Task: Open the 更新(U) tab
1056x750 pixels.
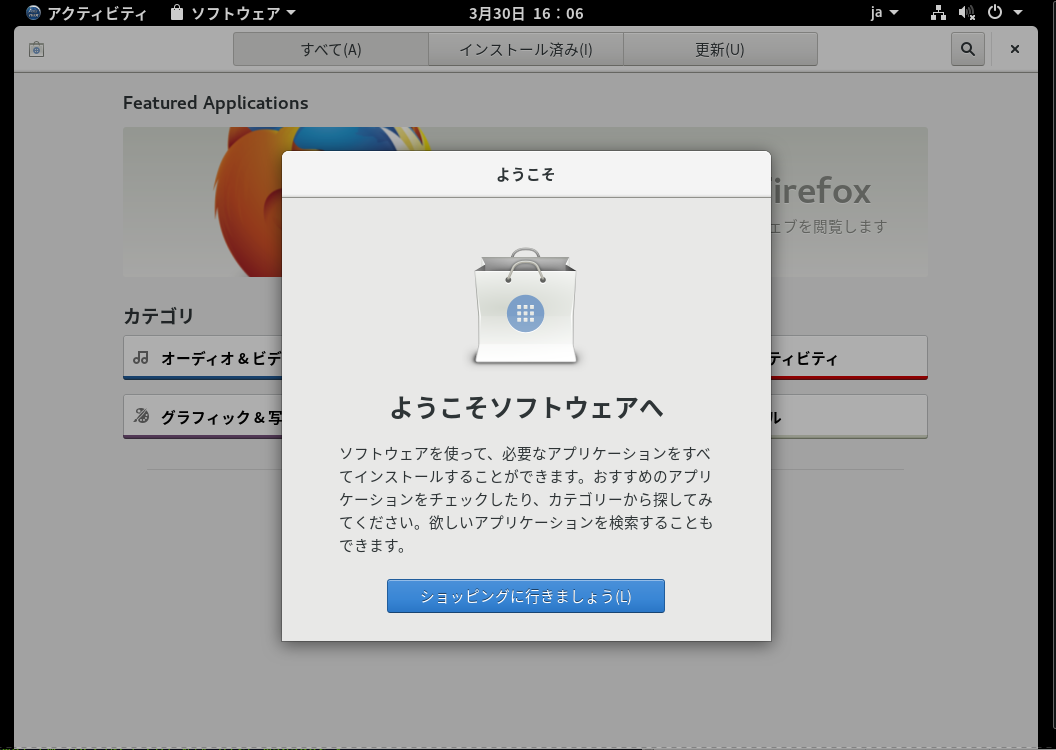Action: pyautogui.click(x=720, y=49)
